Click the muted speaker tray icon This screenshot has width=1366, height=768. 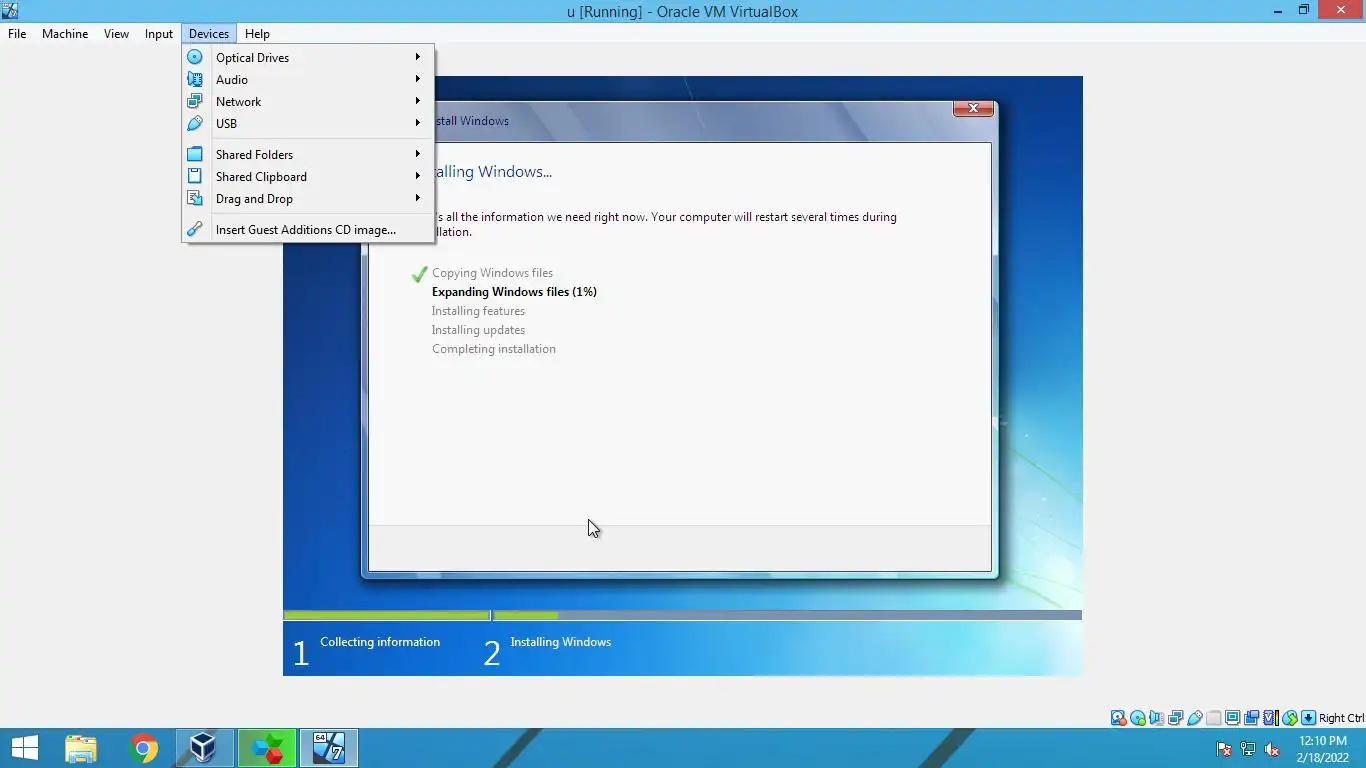(x=1272, y=749)
